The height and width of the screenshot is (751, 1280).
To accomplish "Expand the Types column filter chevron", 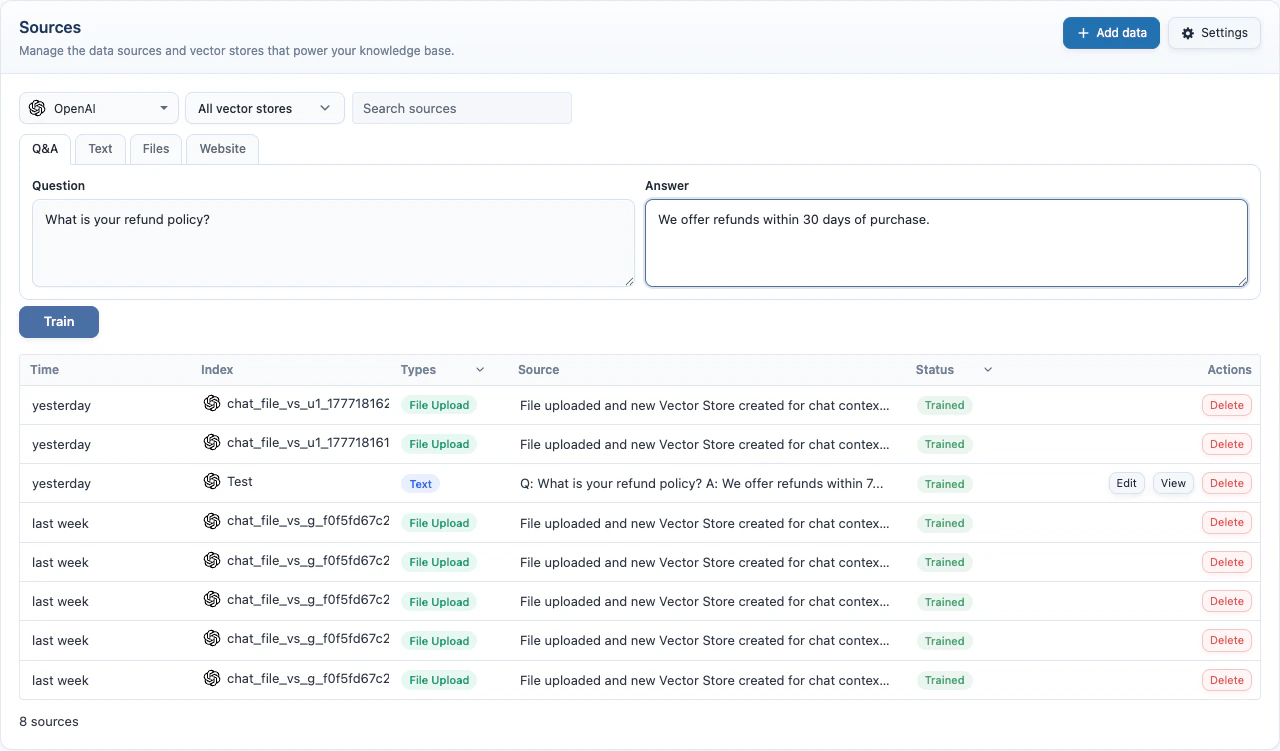I will 479,369.
